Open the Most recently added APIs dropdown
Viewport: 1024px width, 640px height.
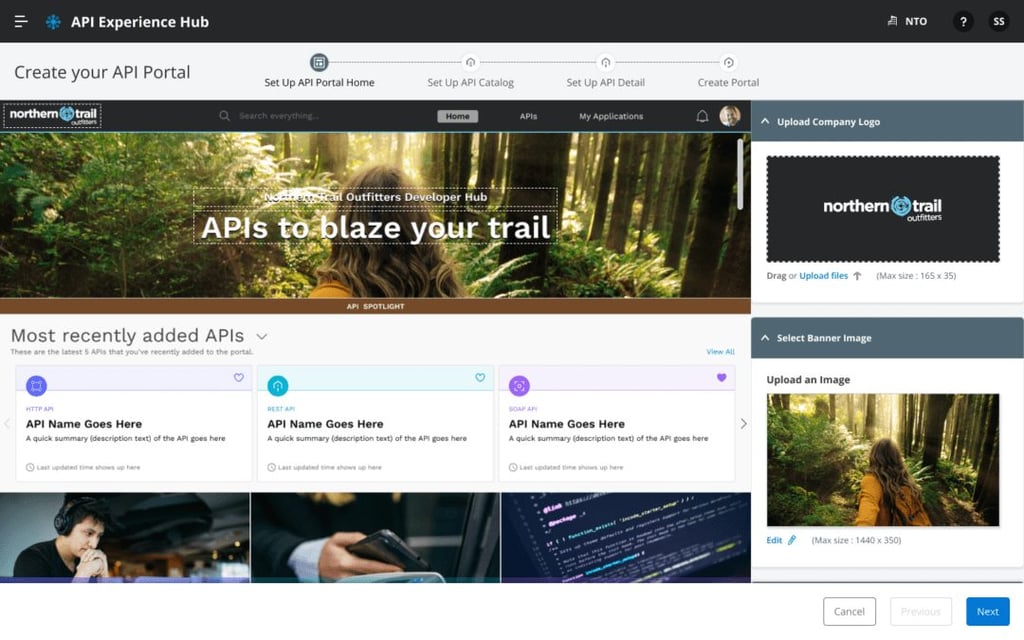coord(262,337)
